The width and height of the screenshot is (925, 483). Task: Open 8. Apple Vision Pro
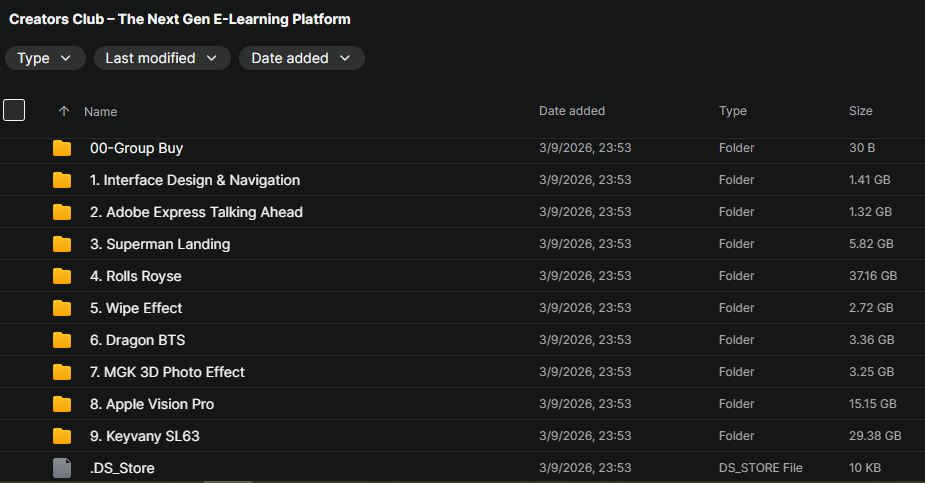152,404
